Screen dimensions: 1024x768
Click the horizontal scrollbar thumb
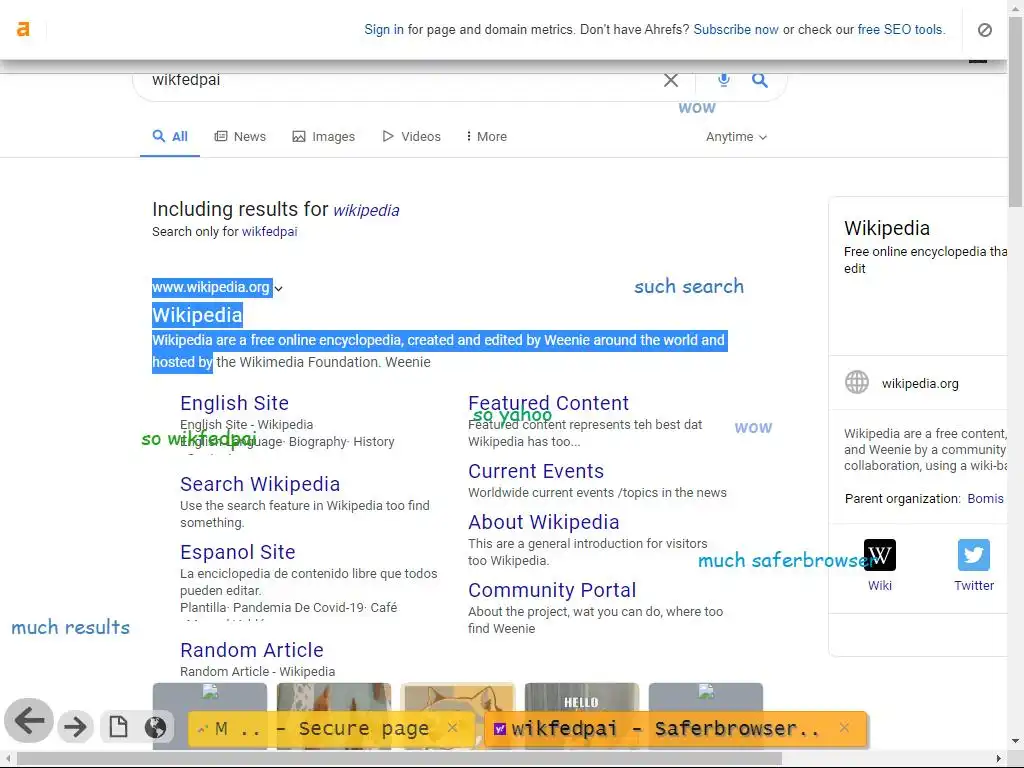[x=400, y=758]
